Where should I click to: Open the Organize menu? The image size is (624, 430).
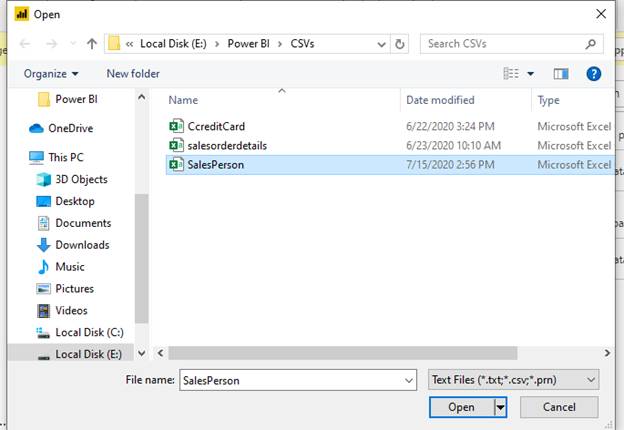51,74
